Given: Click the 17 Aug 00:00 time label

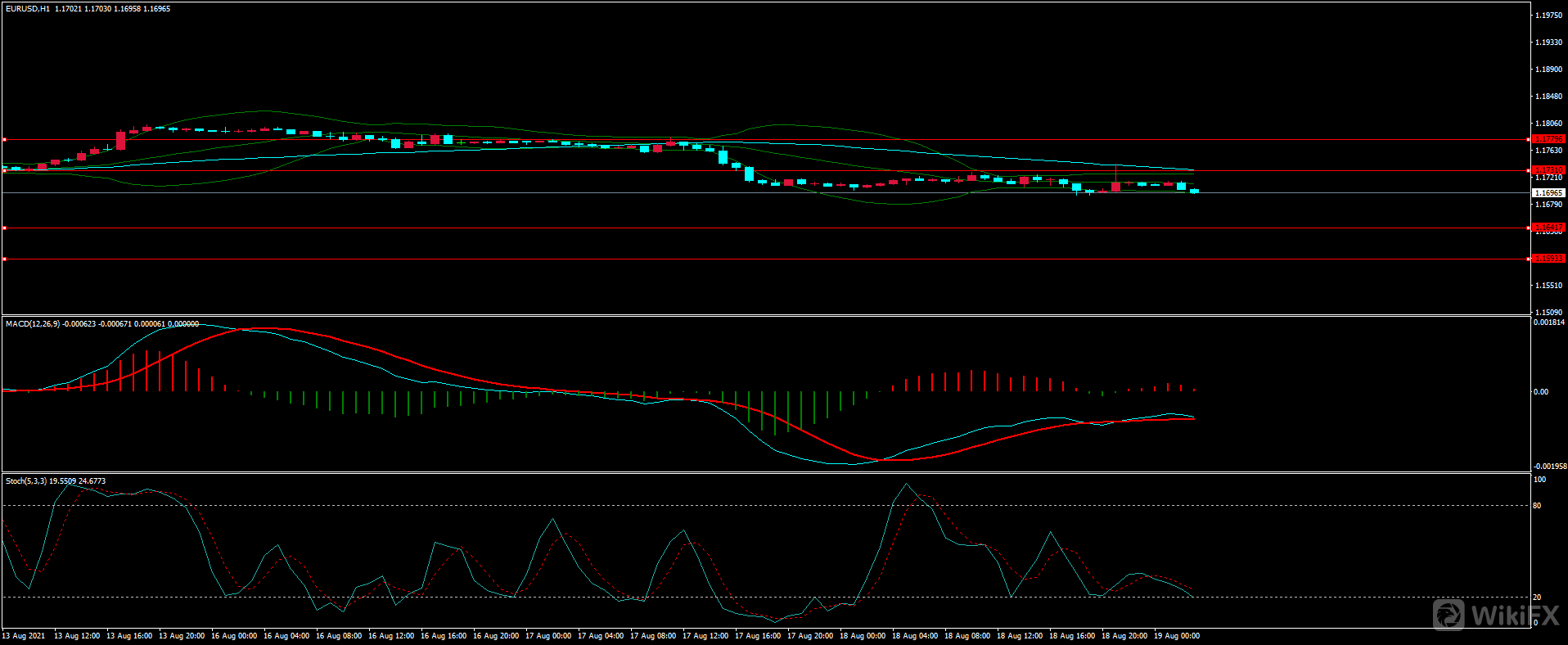Looking at the screenshot, I should [548, 636].
